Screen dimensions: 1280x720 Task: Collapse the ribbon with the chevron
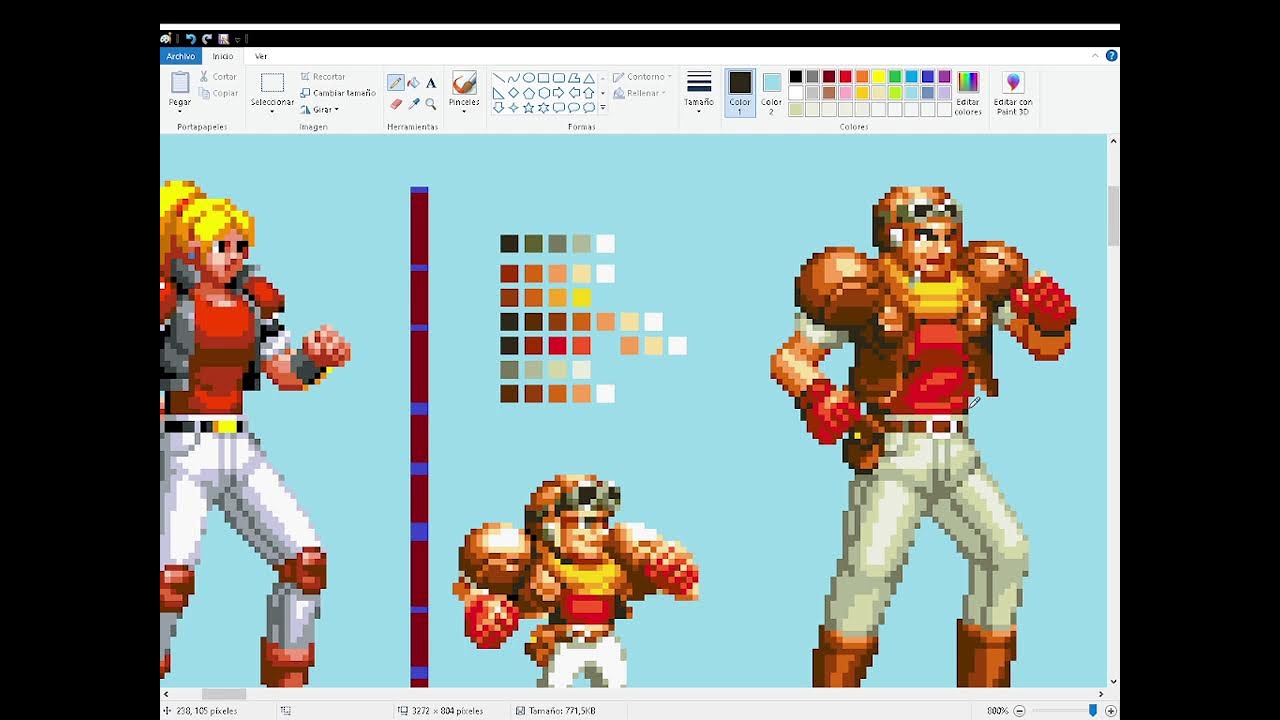click(1096, 56)
